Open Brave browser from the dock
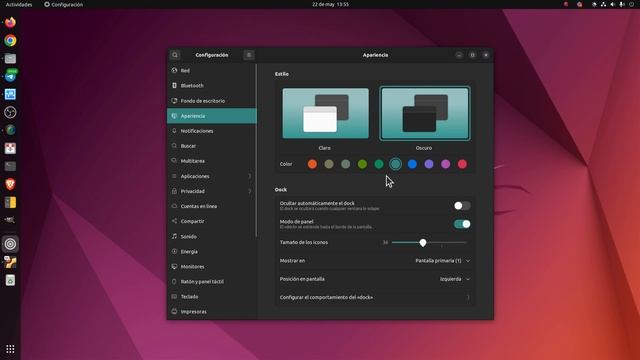Screen dimensions: 640x360 pos(10,184)
